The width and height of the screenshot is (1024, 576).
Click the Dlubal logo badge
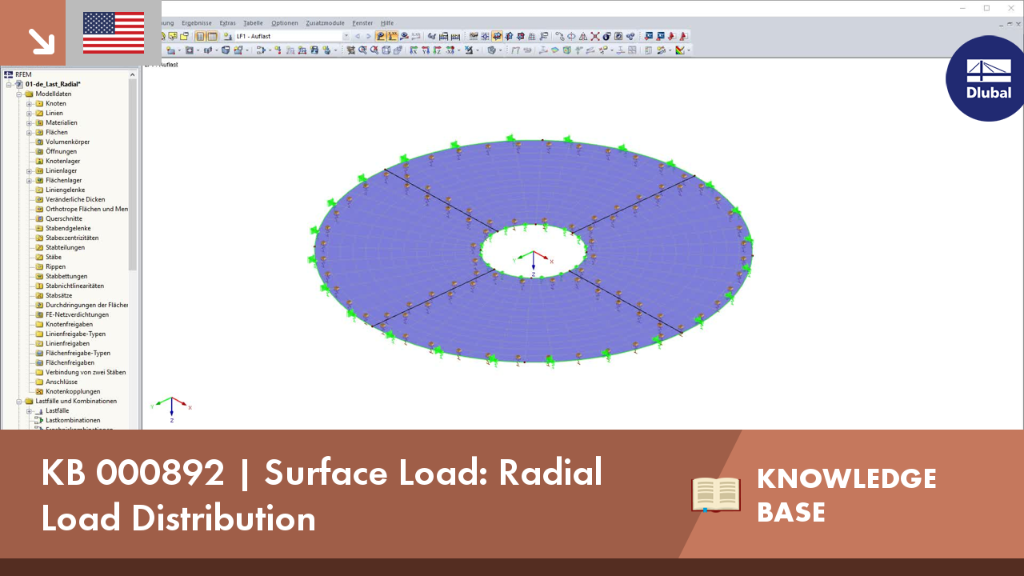987,78
